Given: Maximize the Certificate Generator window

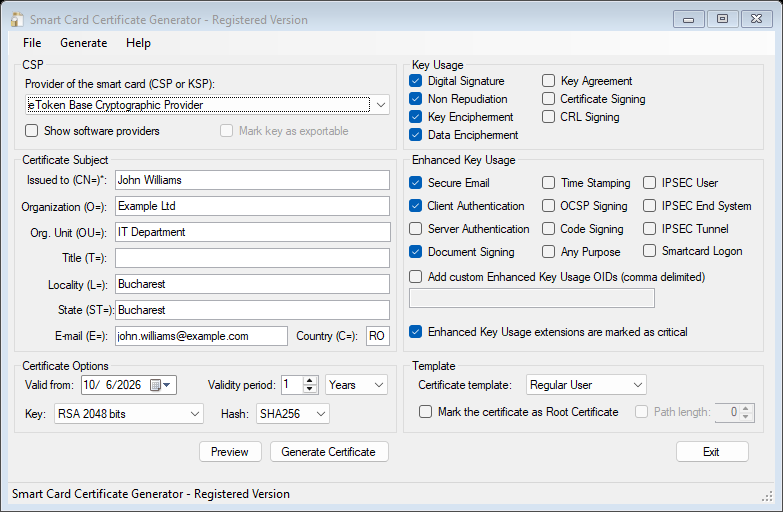Looking at the screenshot, I should click(722, 19).
